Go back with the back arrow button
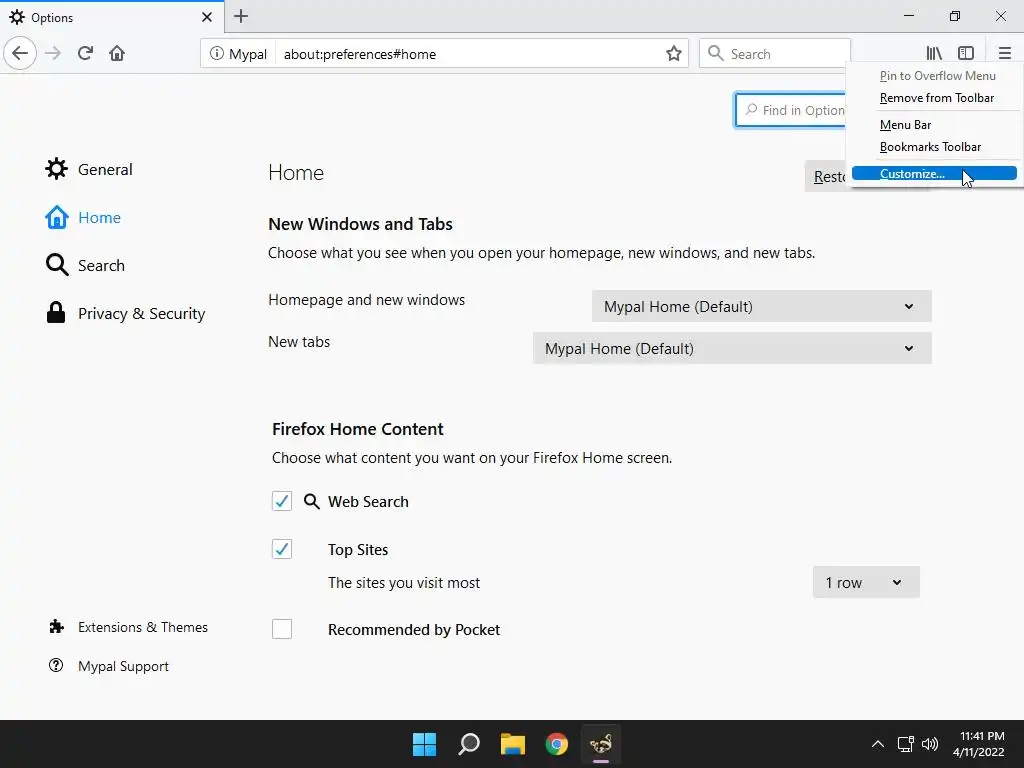The height and width of the screenshot is (768, 1024). (20, 53)
